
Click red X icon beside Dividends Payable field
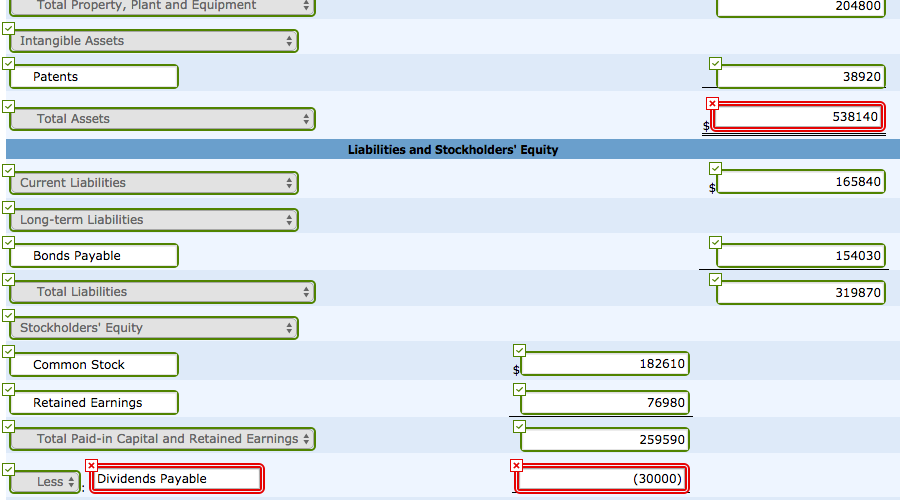(92, 465)
